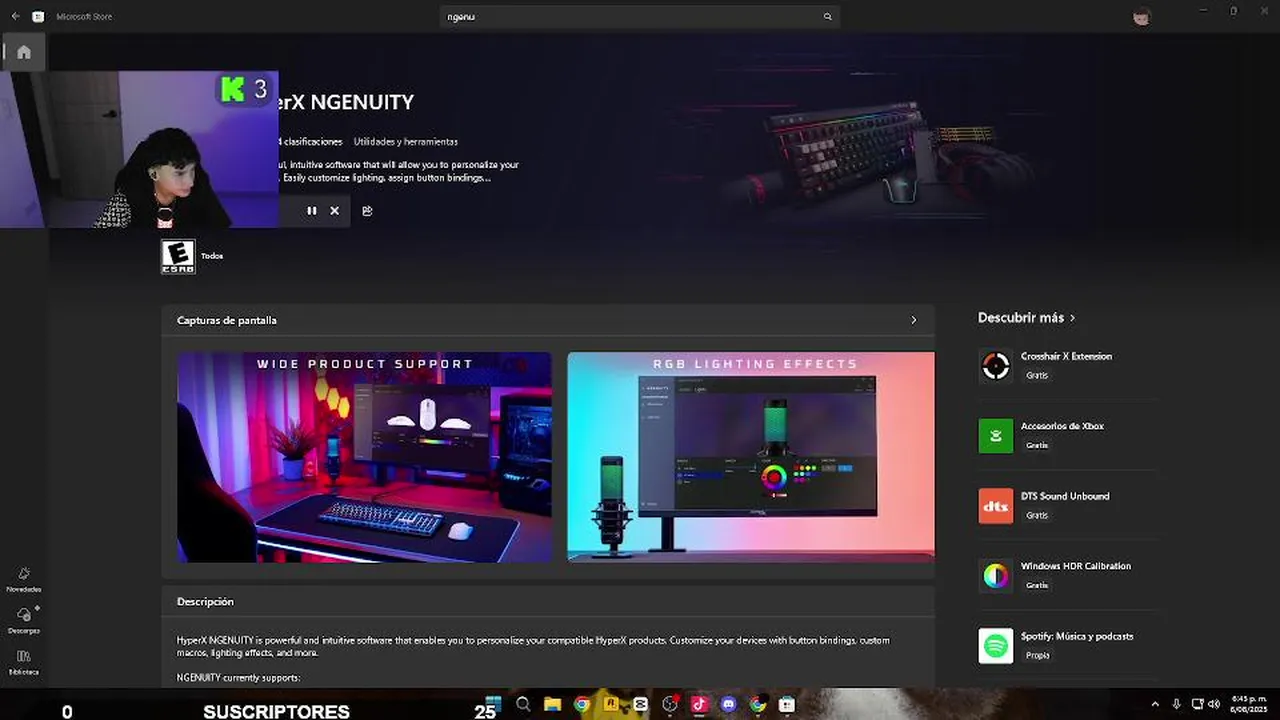Open the Spotify: Música y podcasts title
The width and height of the screenshot is (1280, 720).
pos(1077,636)
